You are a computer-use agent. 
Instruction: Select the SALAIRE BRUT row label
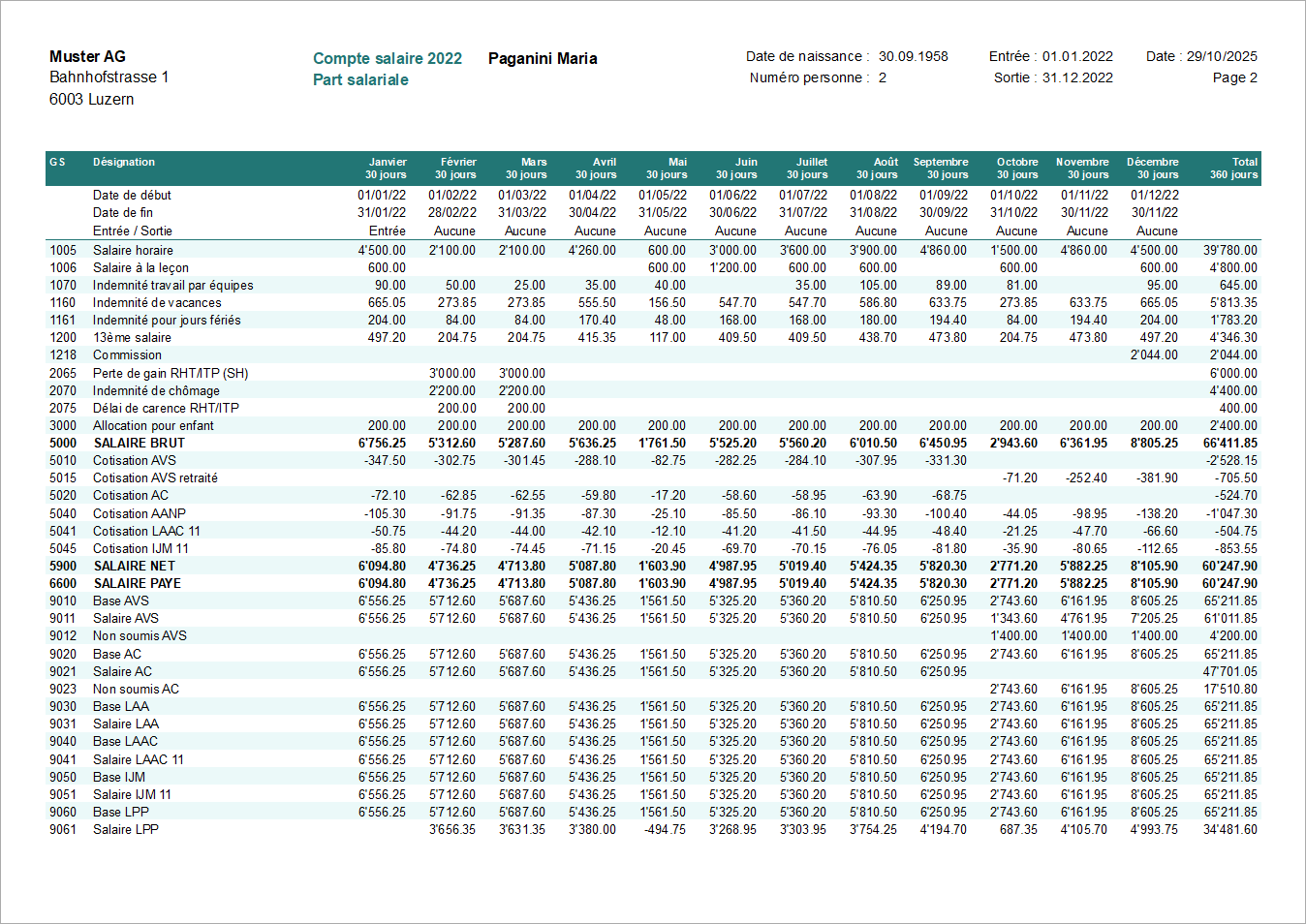tap(139, 443)
